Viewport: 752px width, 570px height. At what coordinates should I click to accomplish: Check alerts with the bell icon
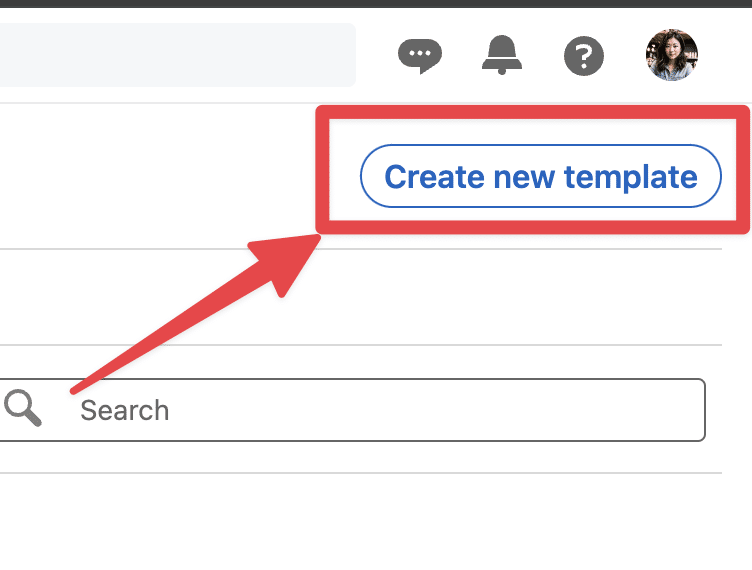coord(502,55)
